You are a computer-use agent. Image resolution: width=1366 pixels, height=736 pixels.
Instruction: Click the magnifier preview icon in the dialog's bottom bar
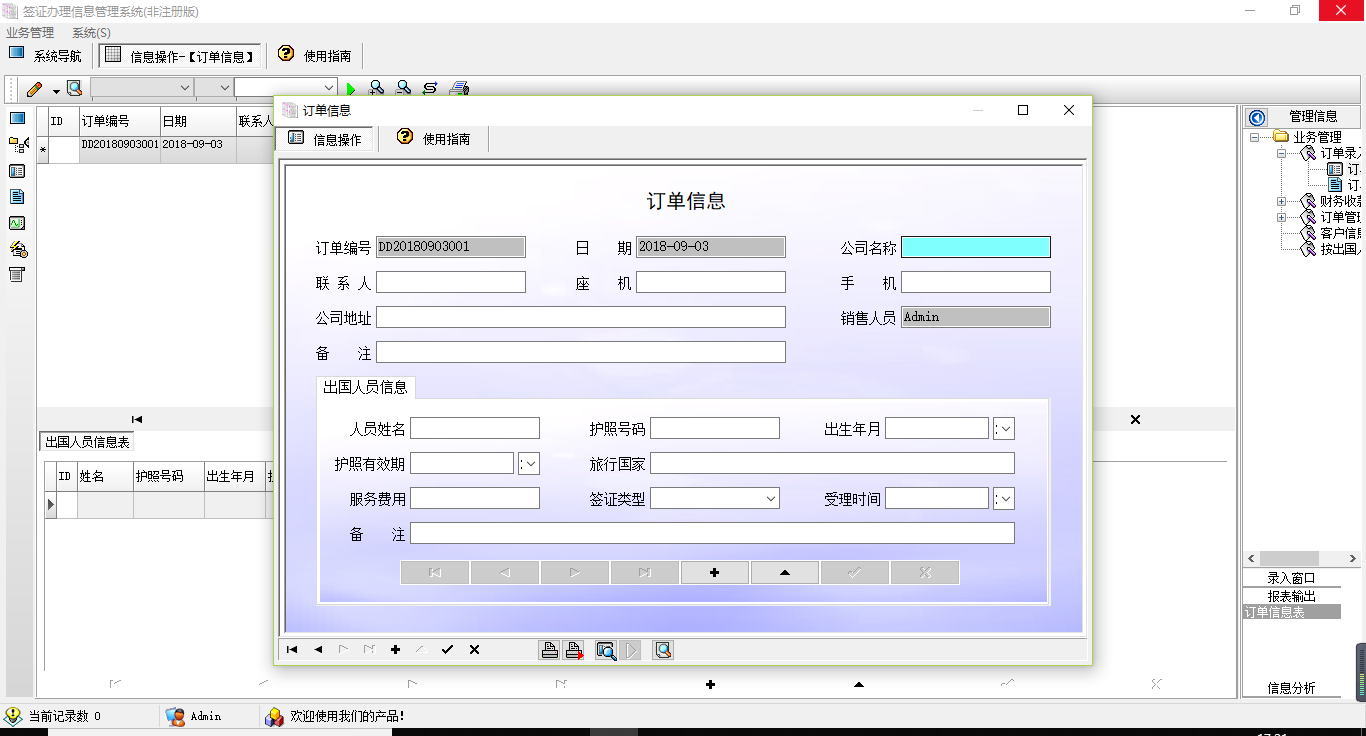coord(606,650)
